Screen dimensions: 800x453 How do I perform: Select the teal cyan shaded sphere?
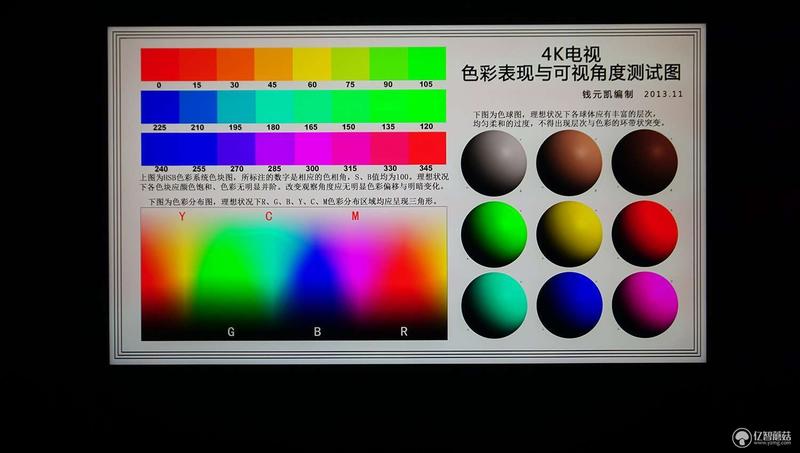494,305
